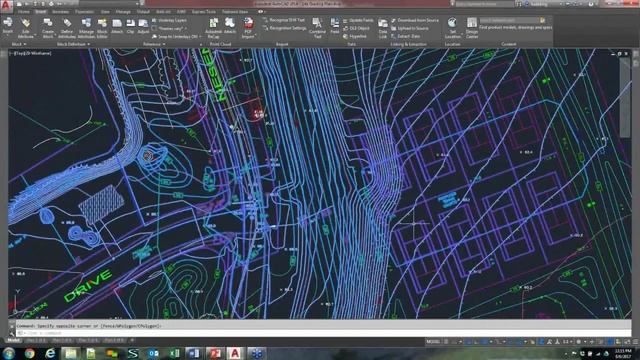Open Chrome from the Windows taskbar
Screen dimensions: 640x360
[x=29, y=353]
